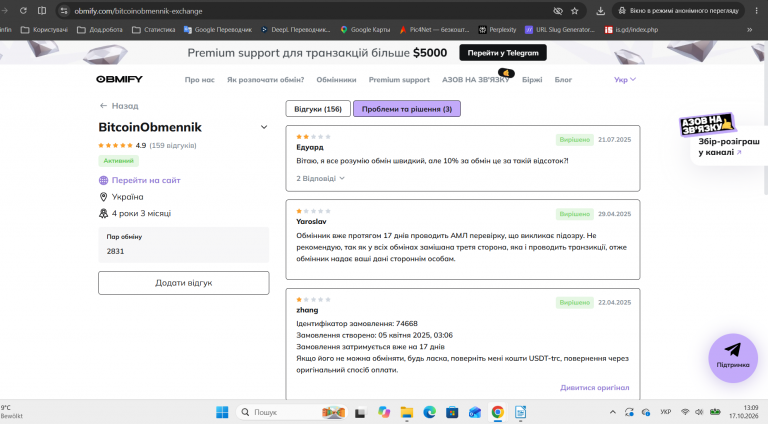Switch the УКР keyboard language indicator

666,412
